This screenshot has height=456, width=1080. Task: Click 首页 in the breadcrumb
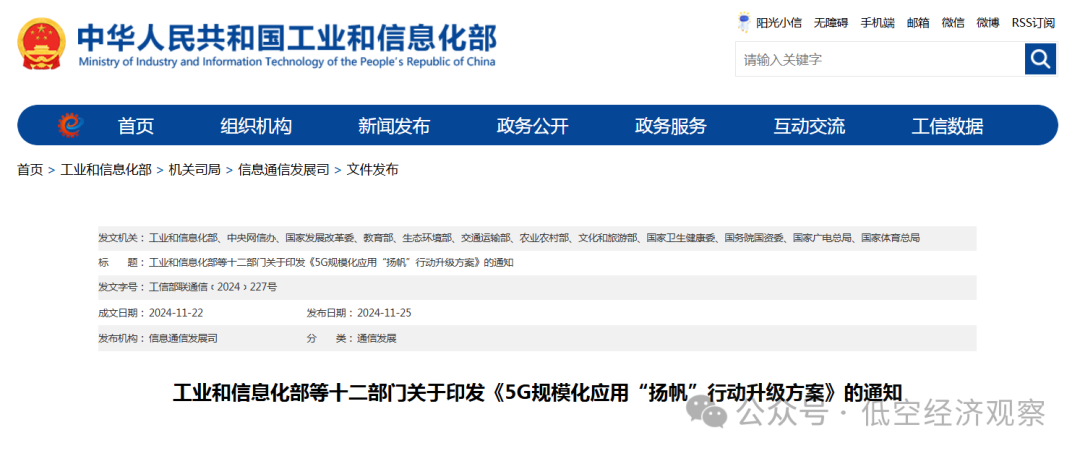point(30,169)
